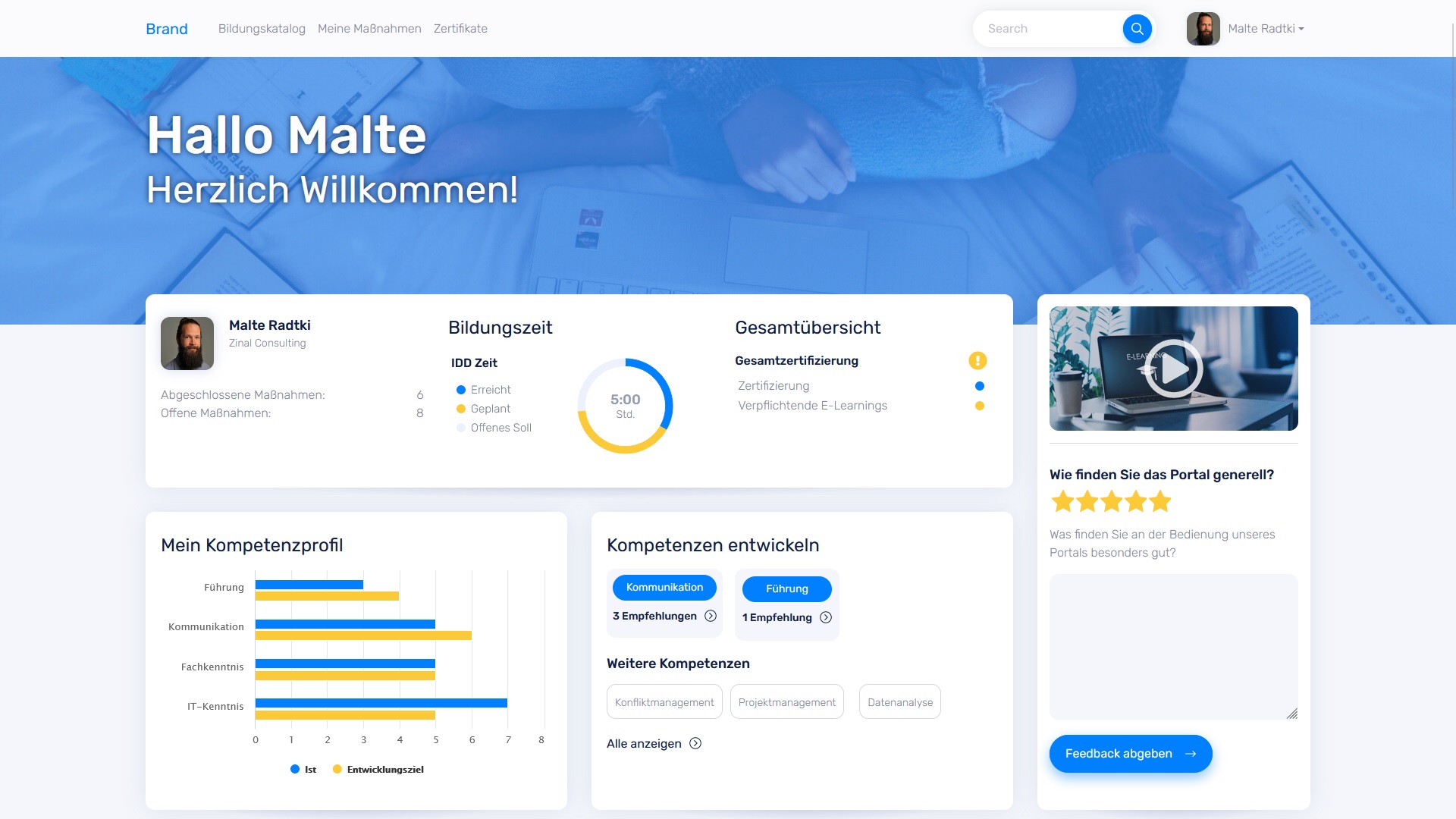Screen dimensions: 1456x819
Task: Click the user avatar in the navbar
Action: (1203, 29)
